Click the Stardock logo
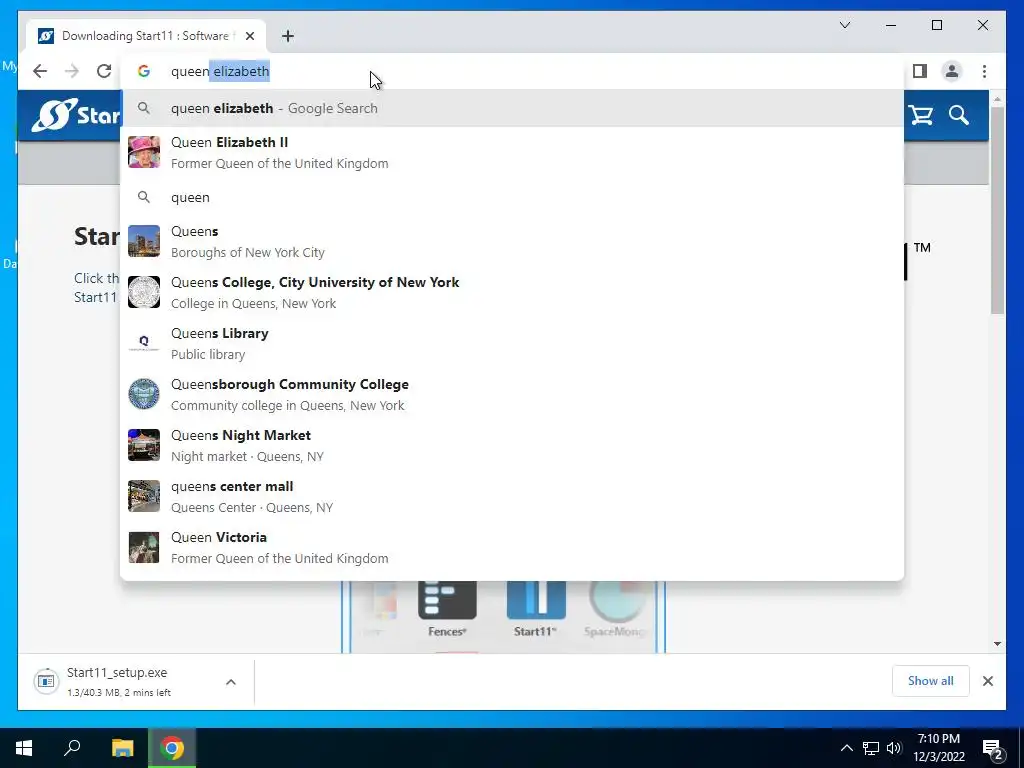The width and height of the screenshot is (1024, 768). (x=76, y=115)
